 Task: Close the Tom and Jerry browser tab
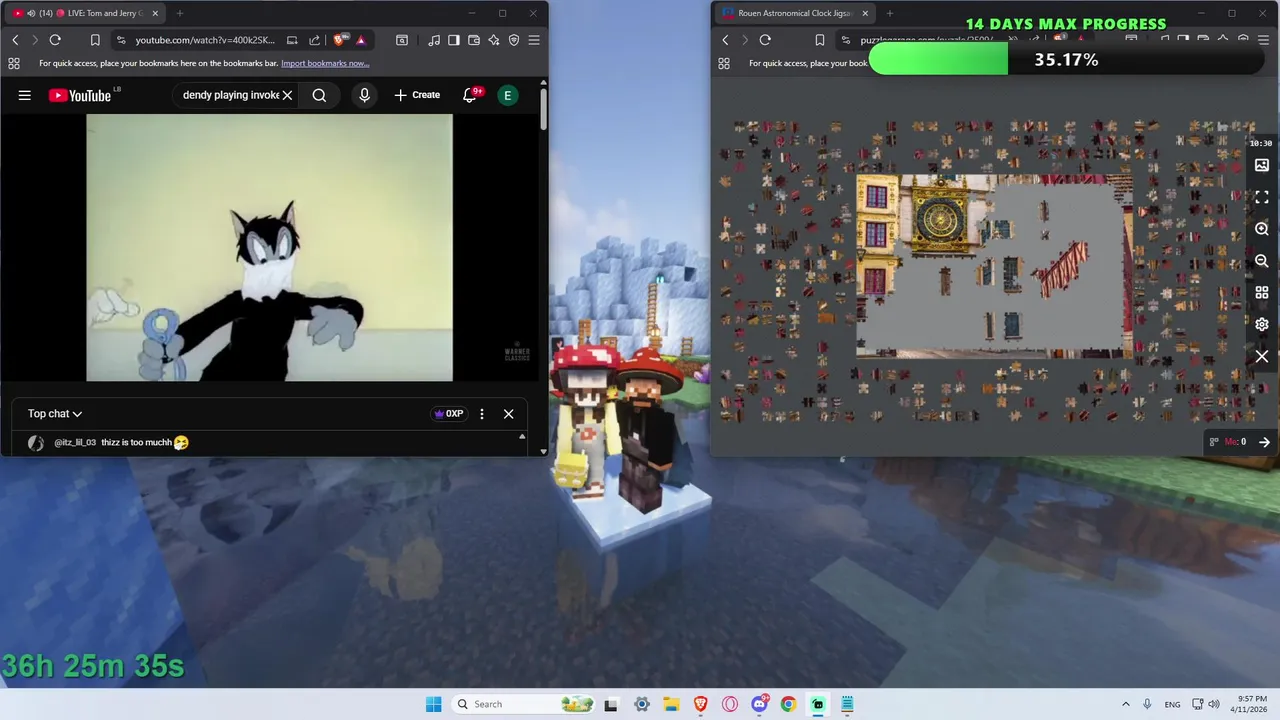155,13
